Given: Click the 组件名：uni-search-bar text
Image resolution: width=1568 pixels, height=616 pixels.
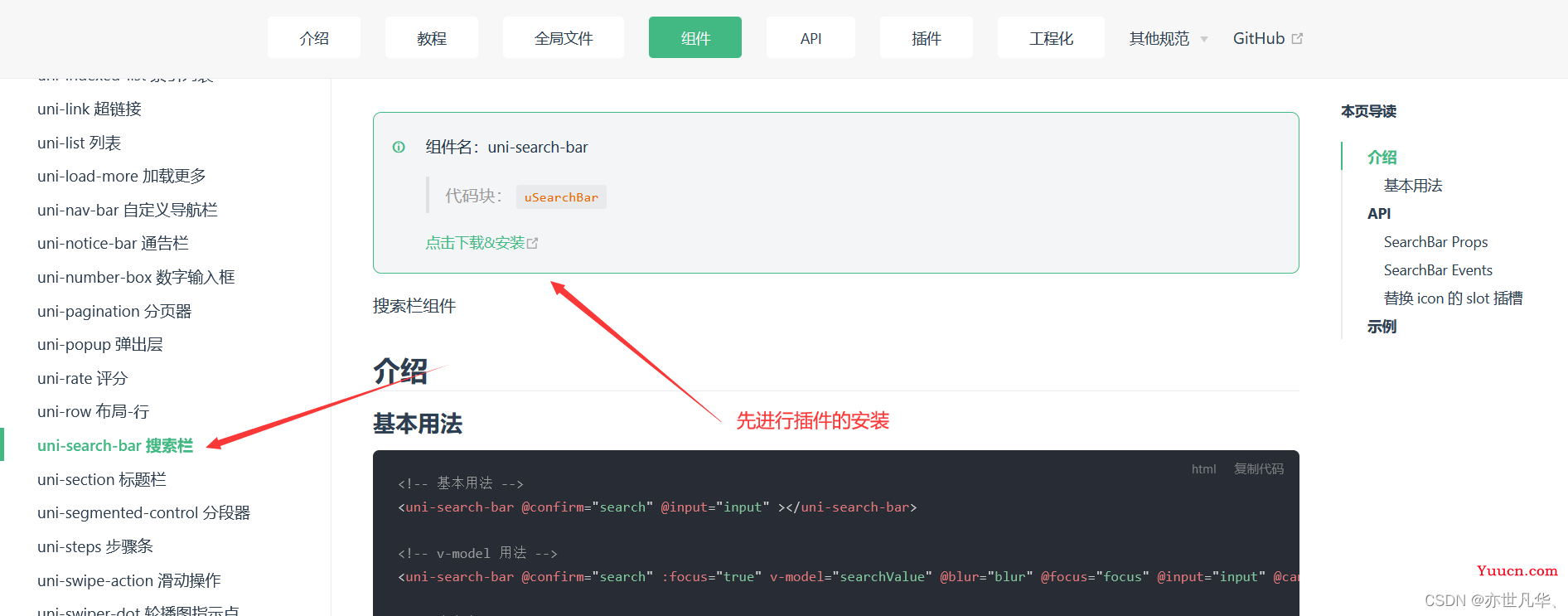Looking at the screenshot, I should tap(506, 147).
